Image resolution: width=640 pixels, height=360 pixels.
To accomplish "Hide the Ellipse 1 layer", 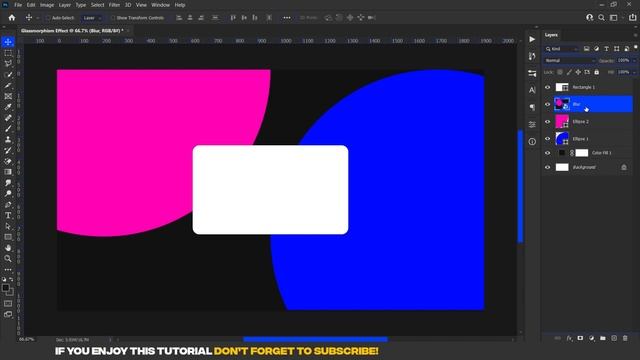I will (x=548, y=139).
